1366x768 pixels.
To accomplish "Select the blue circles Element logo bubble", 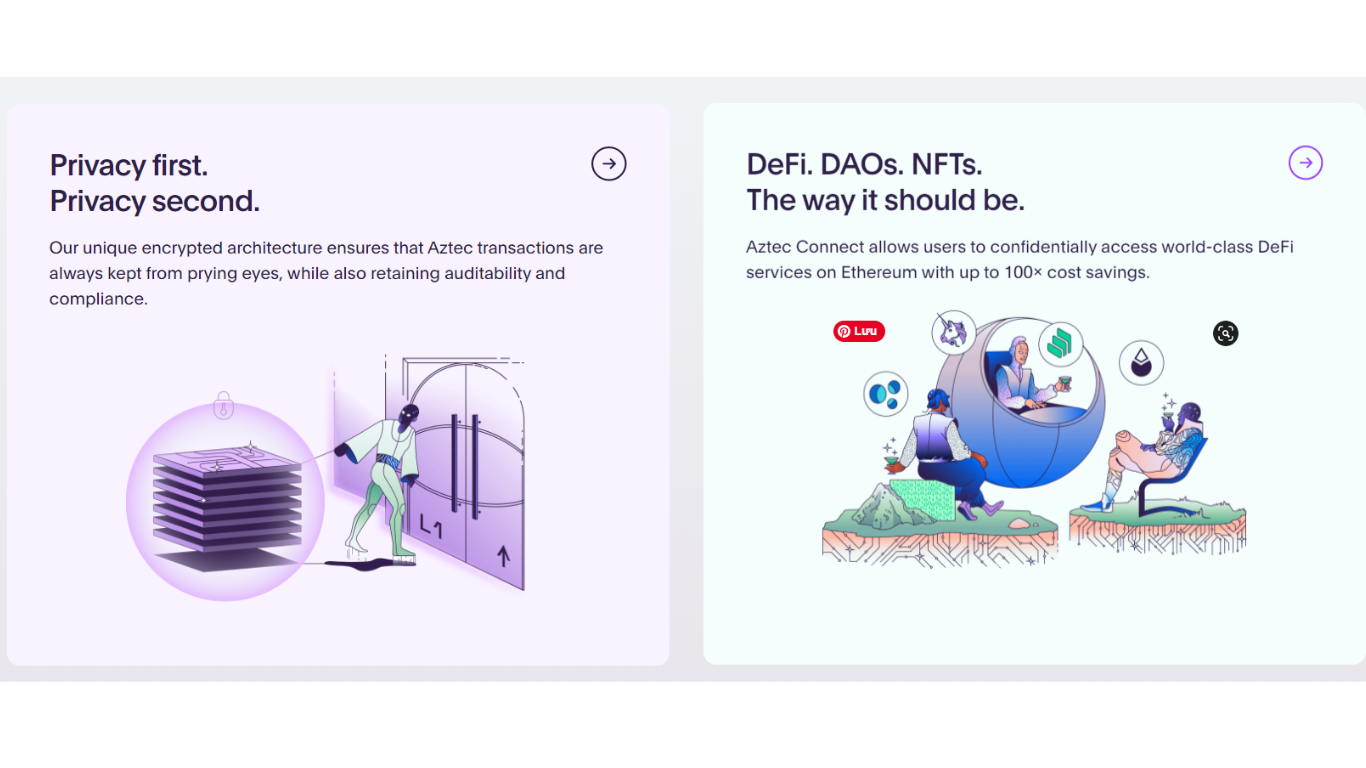I will tap(886, 393).
